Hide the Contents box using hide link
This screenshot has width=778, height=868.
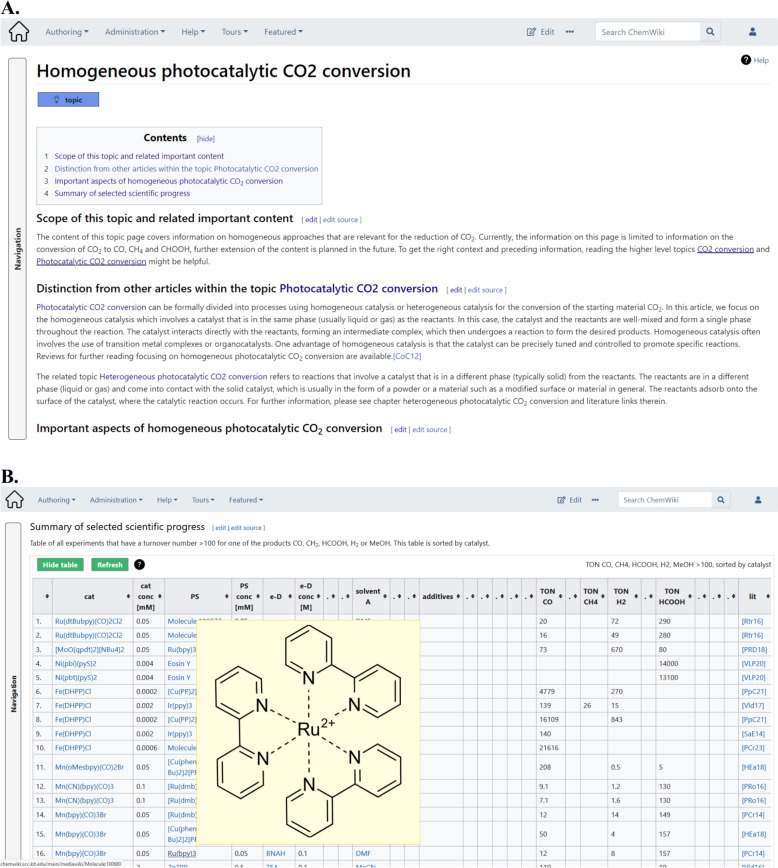(205, 138)
